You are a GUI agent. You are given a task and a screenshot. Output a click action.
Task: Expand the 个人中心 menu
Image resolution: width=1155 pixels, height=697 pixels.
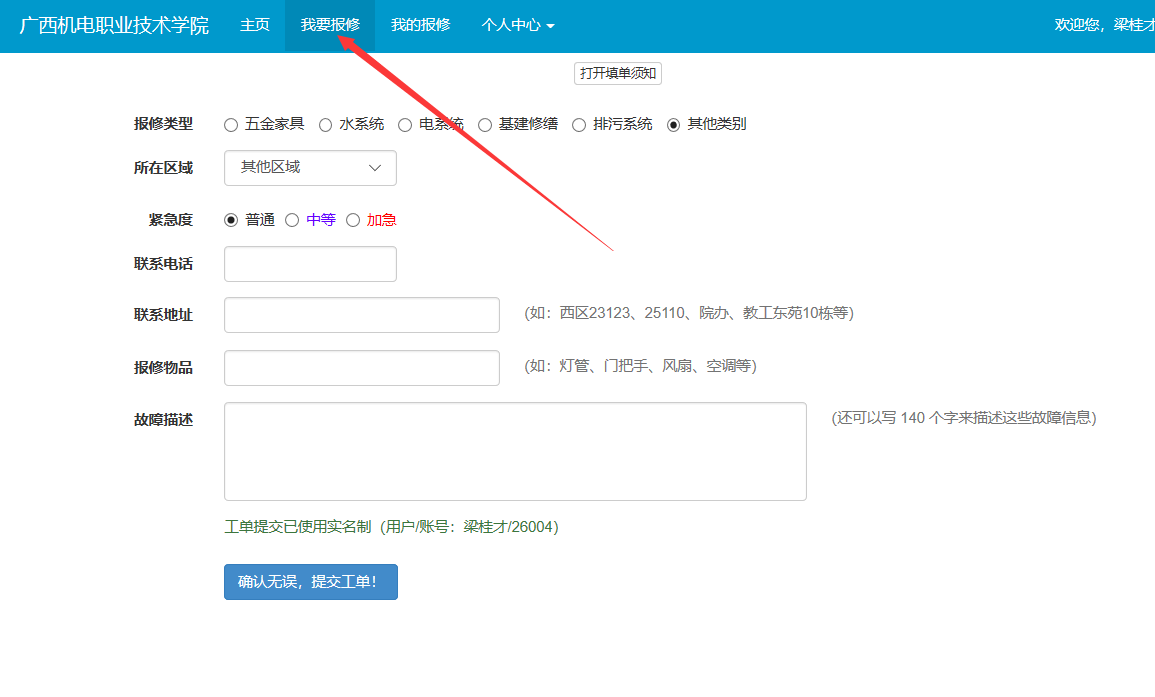click(x=517, y=25)
